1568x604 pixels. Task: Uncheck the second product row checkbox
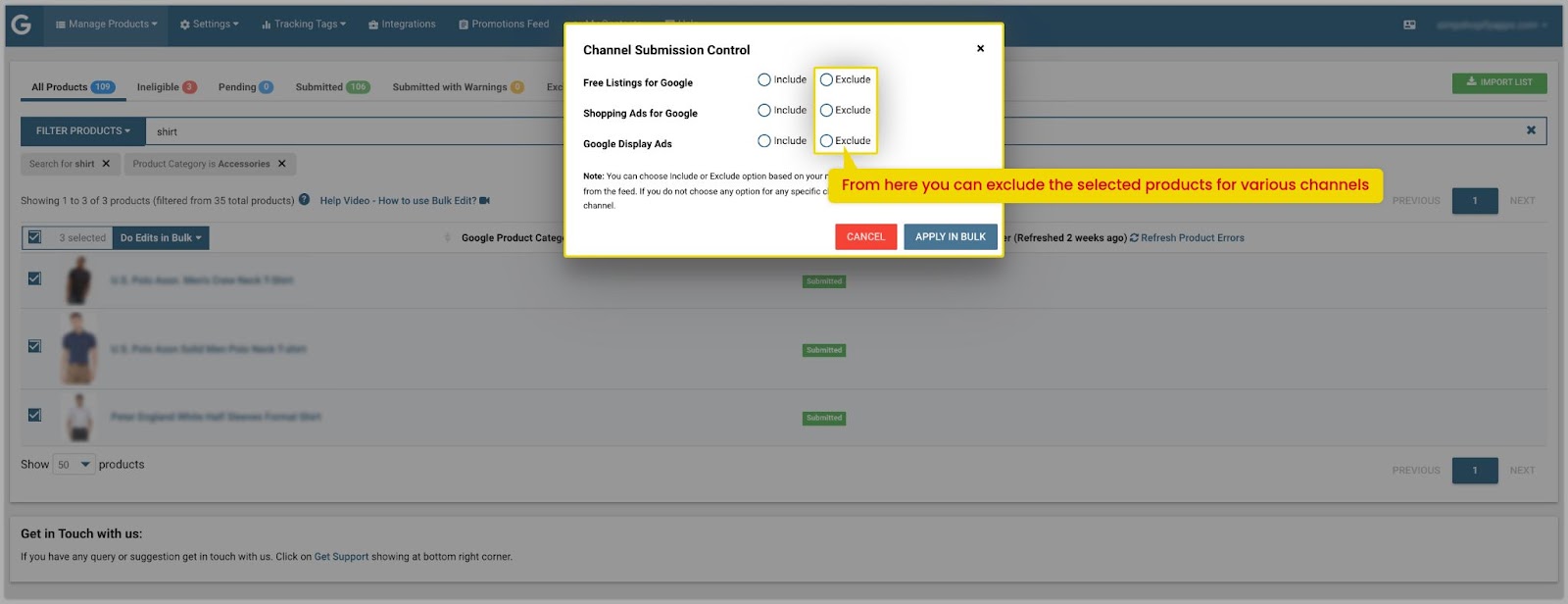tap(34, 346)
